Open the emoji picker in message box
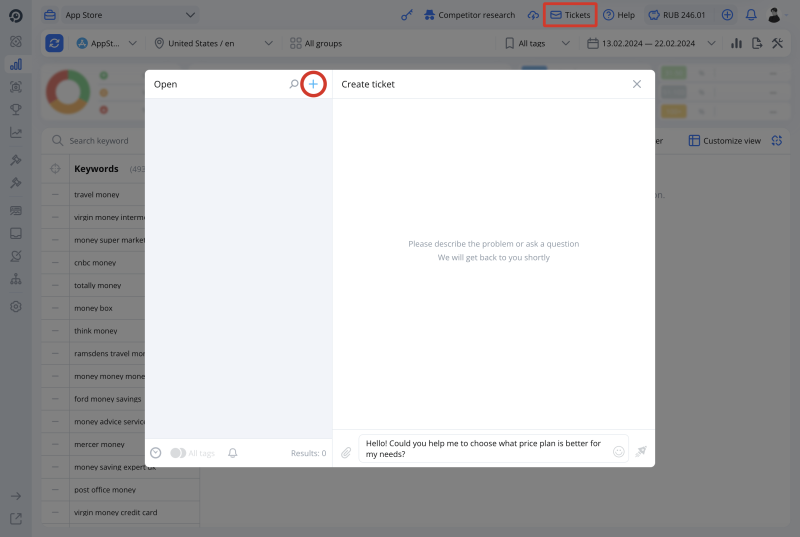Image resolution: width=800 pixels, height=537 pixels. coord(618,451)
